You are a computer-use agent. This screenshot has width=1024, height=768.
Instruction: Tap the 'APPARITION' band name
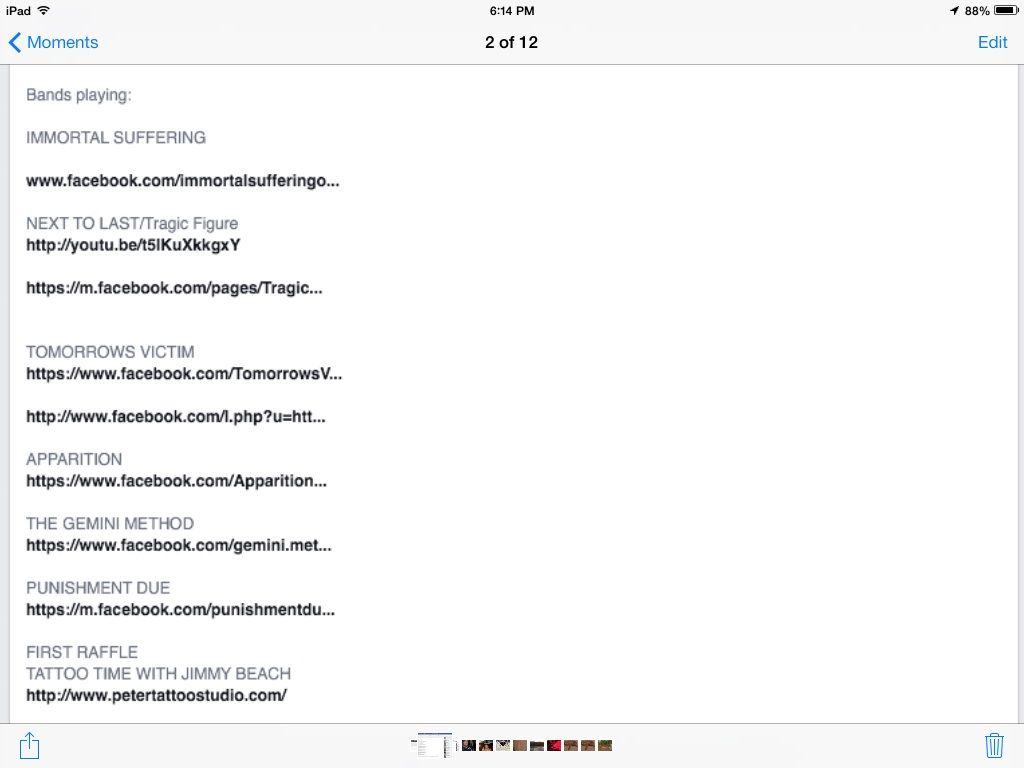click(x=74, y=459)
